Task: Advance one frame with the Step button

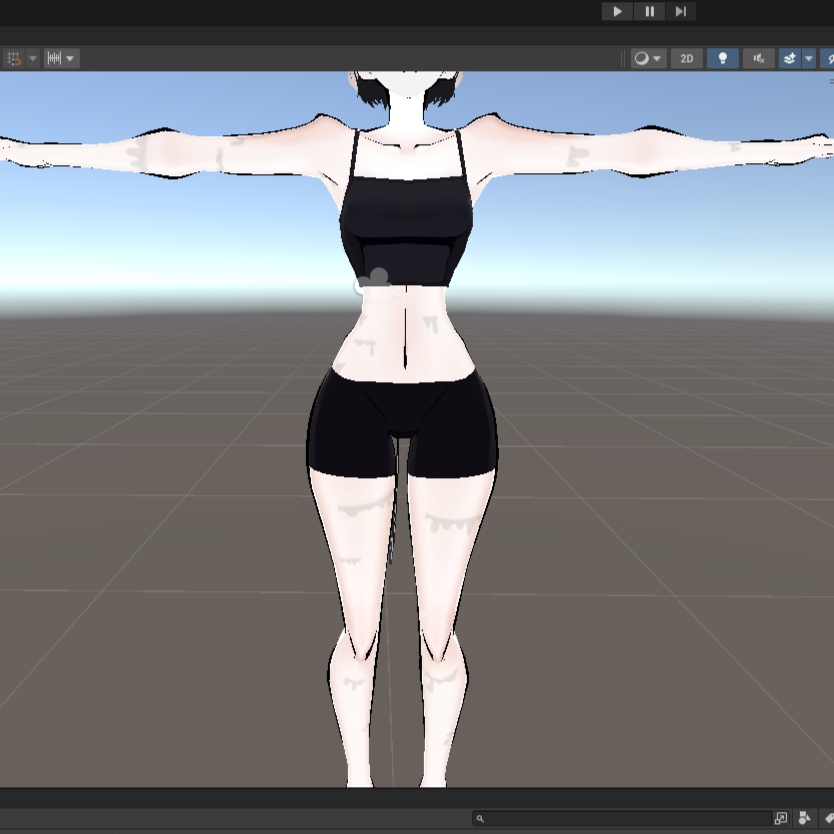Action: (x=681, y=11)
